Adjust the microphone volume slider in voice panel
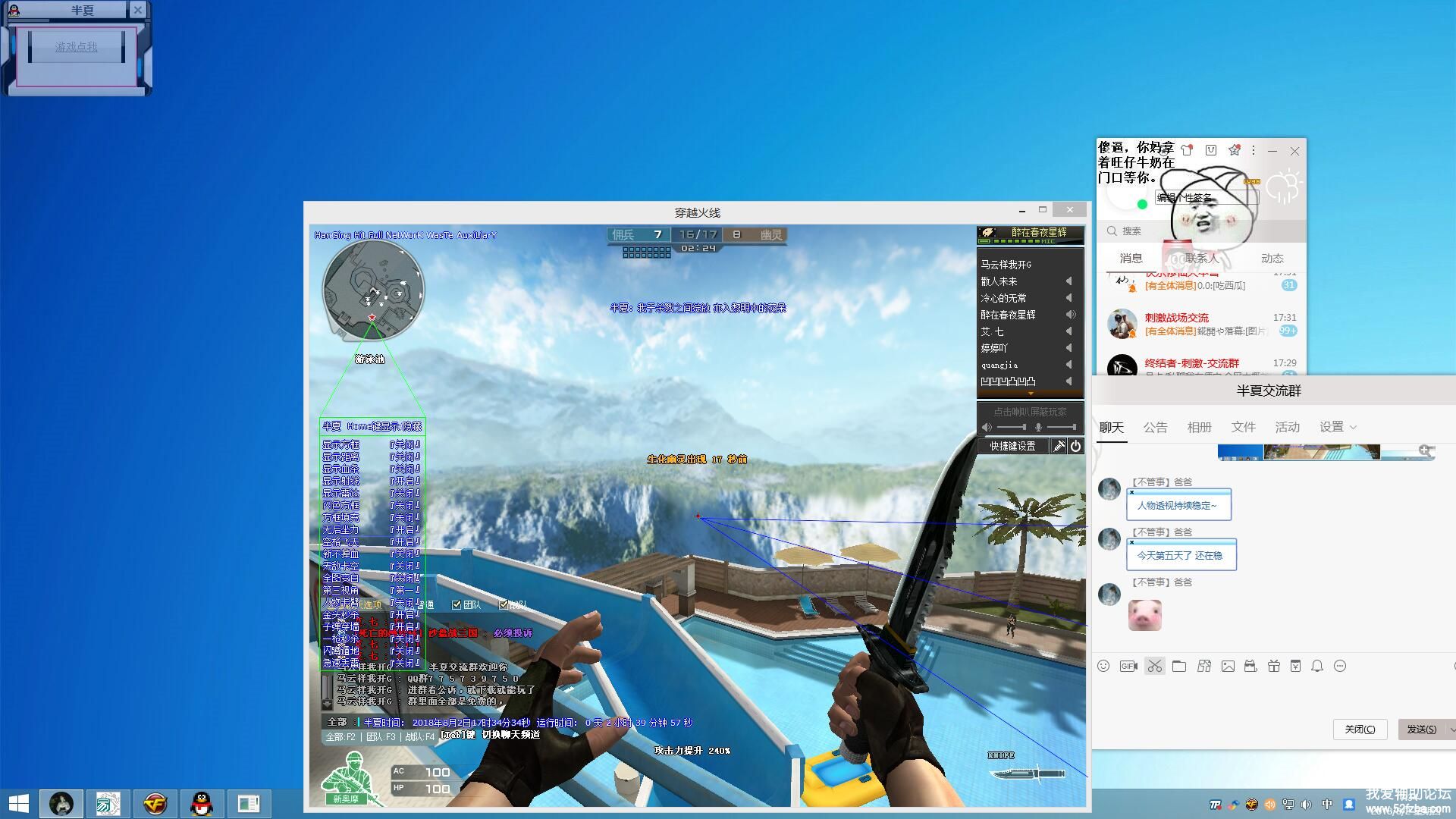 tap(1061, 427)
